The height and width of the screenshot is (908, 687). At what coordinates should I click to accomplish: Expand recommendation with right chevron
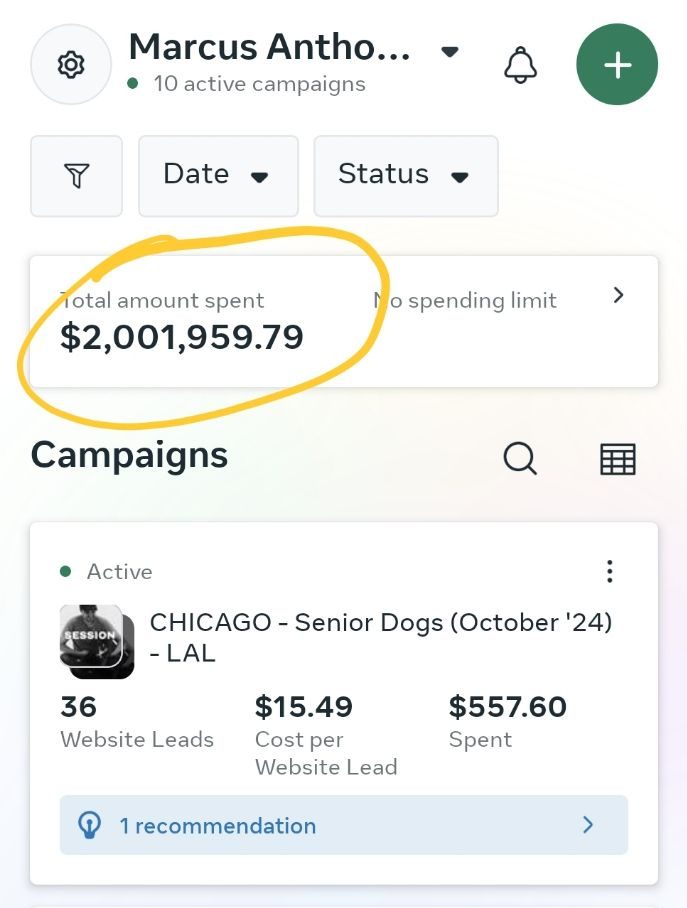click(x=588, y=825)
